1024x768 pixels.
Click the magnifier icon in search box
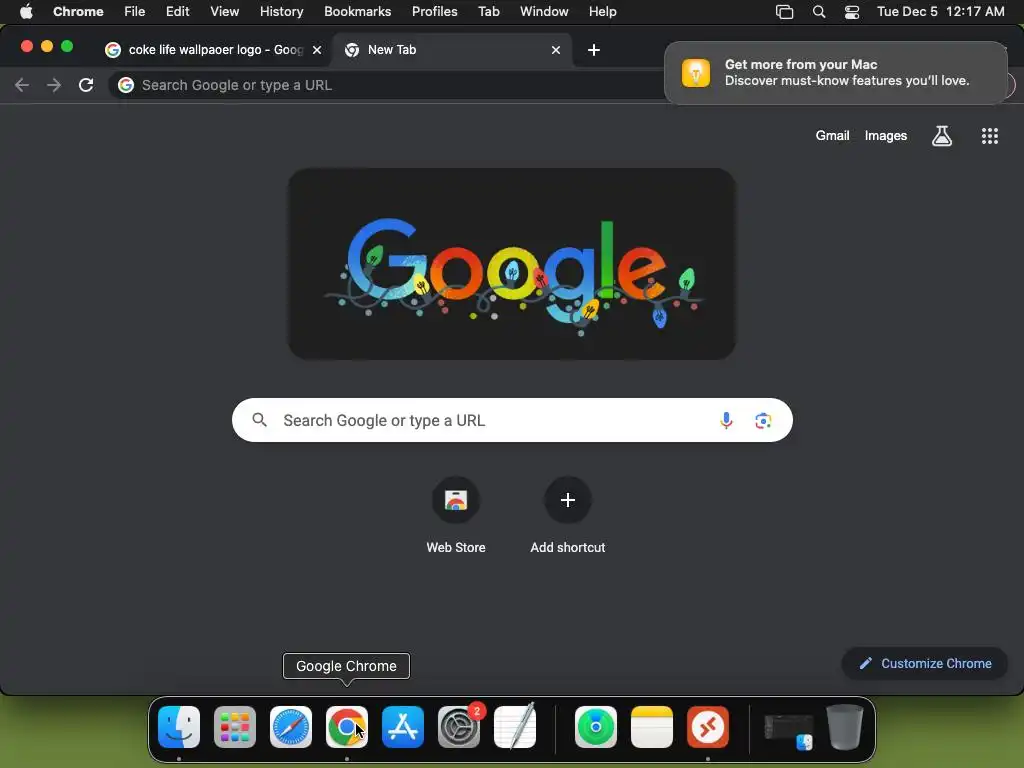[259, 420]
